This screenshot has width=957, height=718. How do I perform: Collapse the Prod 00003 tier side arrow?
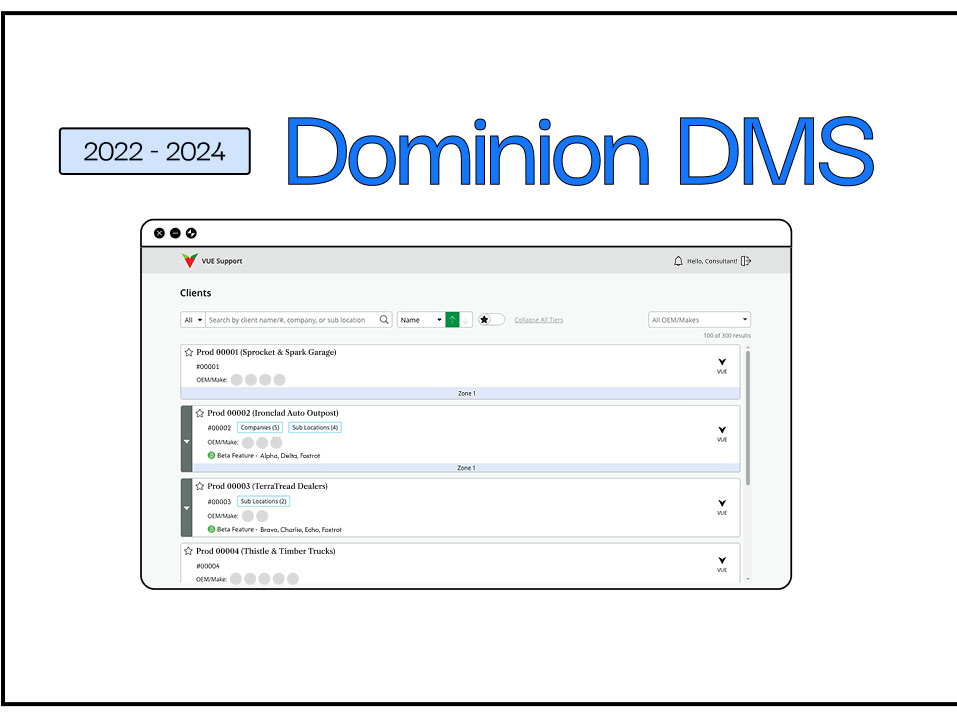[x=187, y=508]
